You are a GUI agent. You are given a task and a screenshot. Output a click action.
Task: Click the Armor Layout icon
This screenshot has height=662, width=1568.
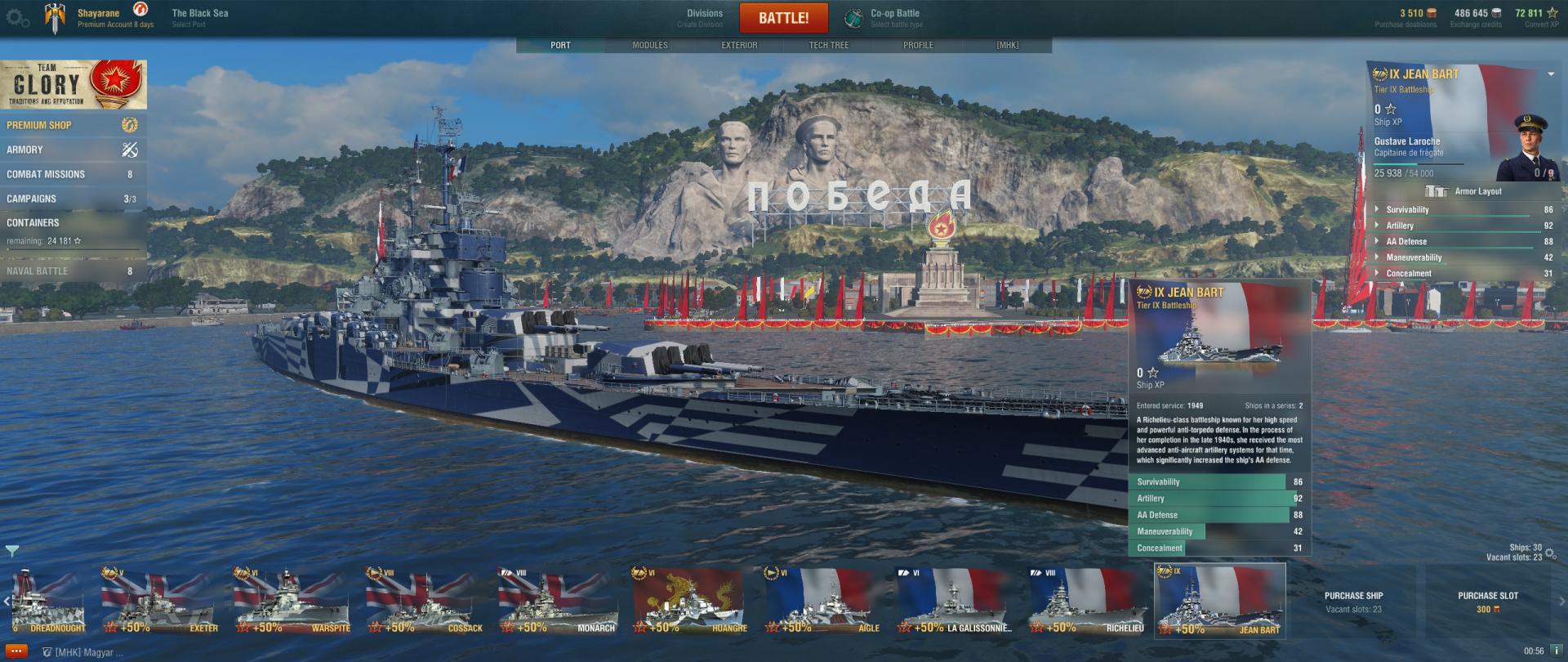tap(1437, 191)
